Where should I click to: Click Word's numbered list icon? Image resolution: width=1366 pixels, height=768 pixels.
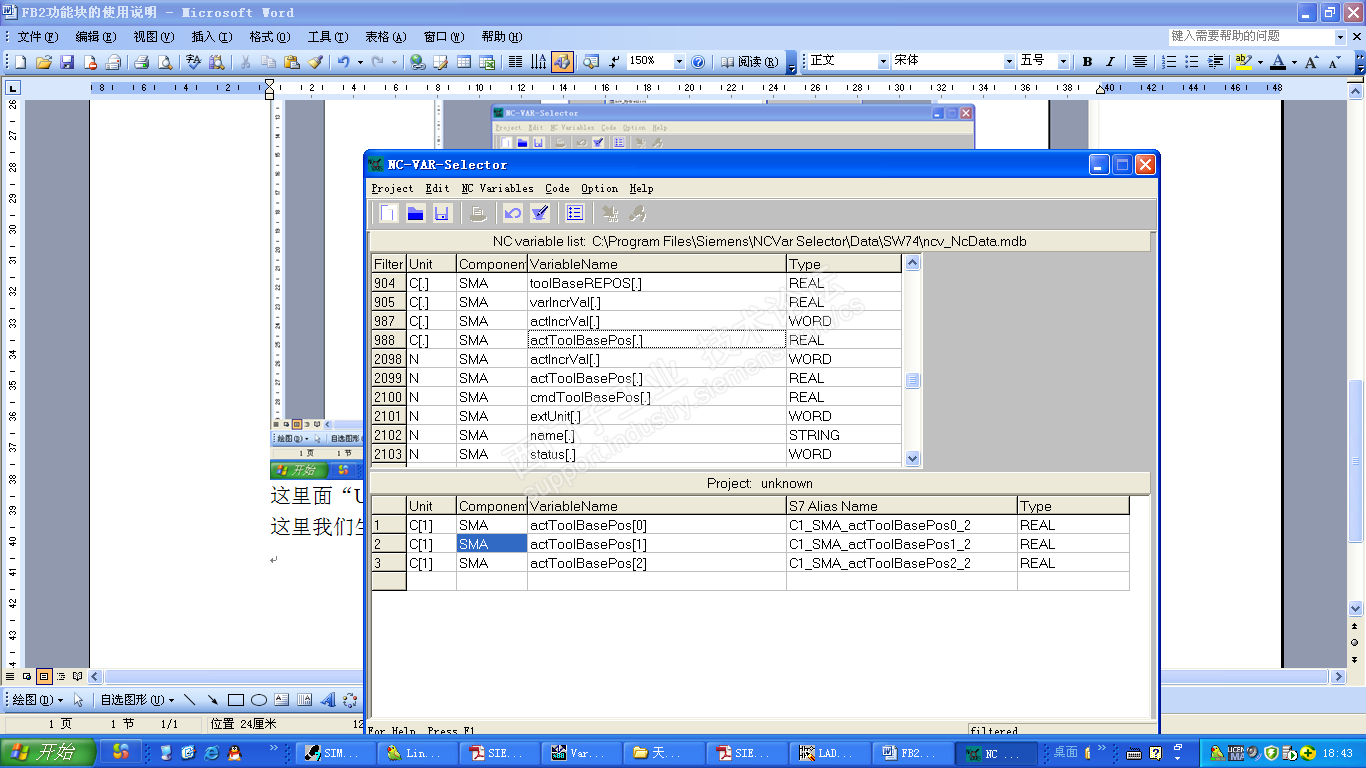tap(1169, 62)
